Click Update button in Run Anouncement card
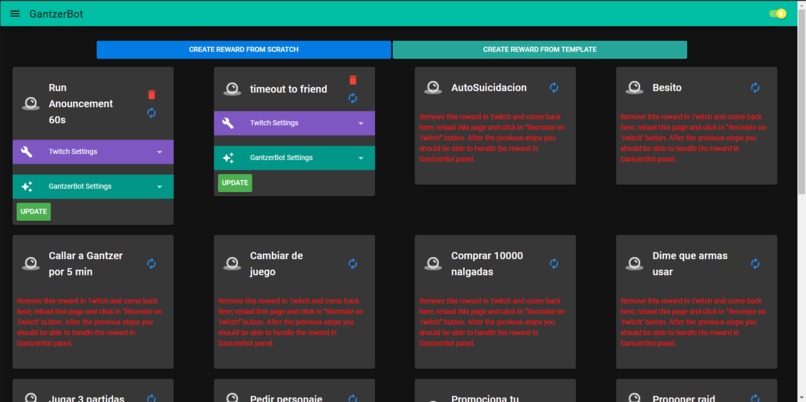Viewport: 806px width, 402px height. 34,212
